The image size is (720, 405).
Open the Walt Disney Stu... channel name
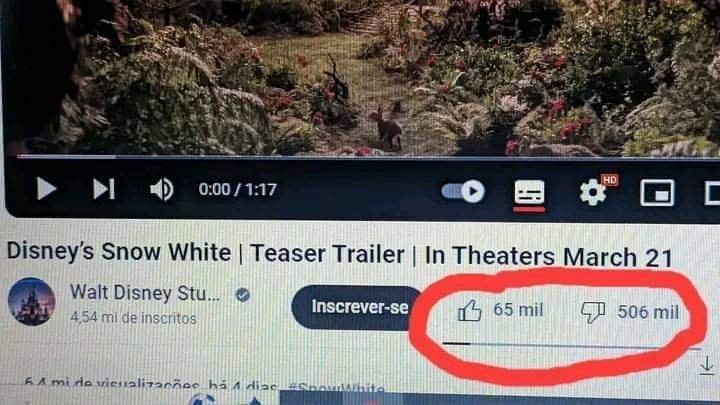145,292
